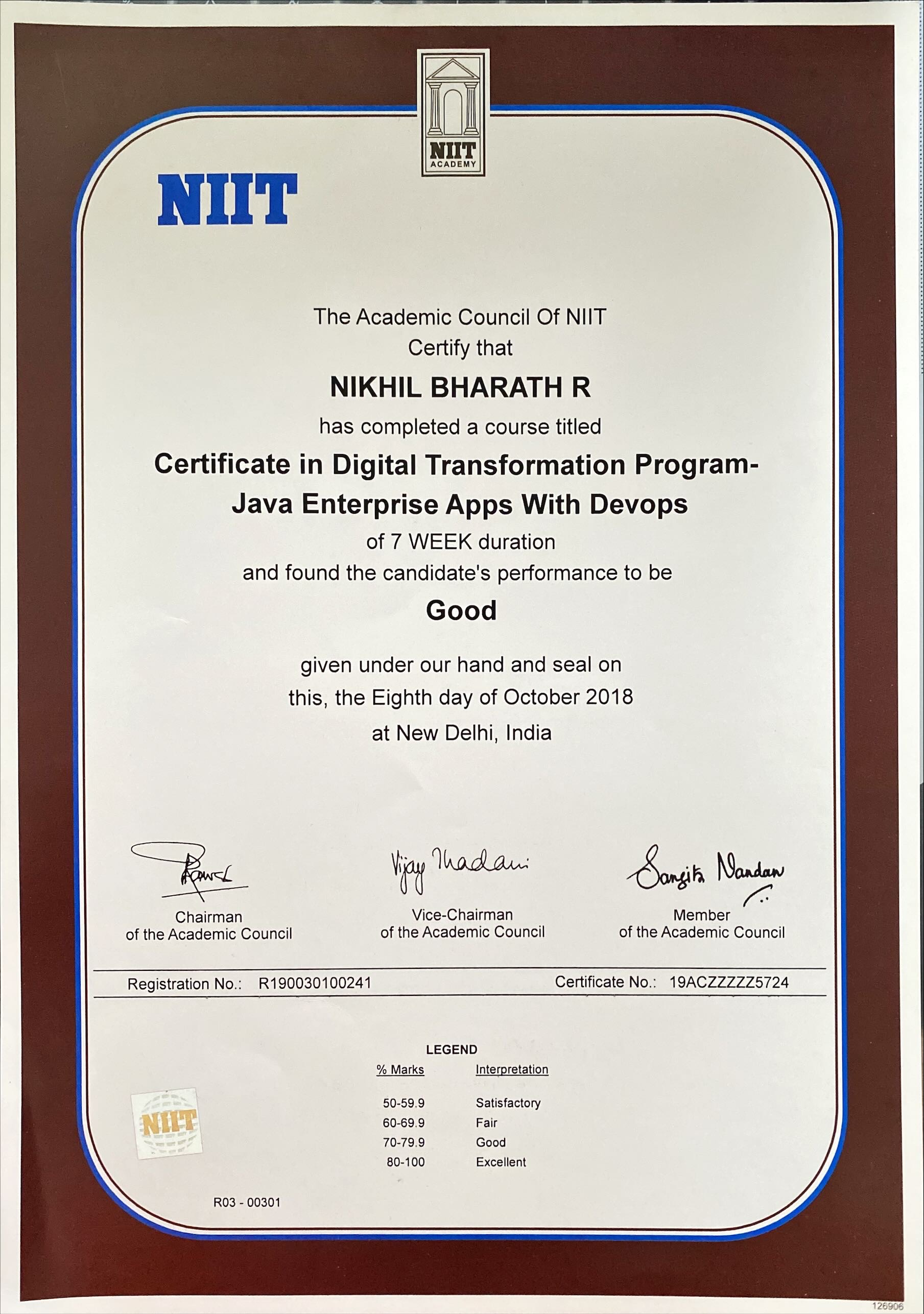Click the date line mentioning October 2018

click(x=461, y=697)
